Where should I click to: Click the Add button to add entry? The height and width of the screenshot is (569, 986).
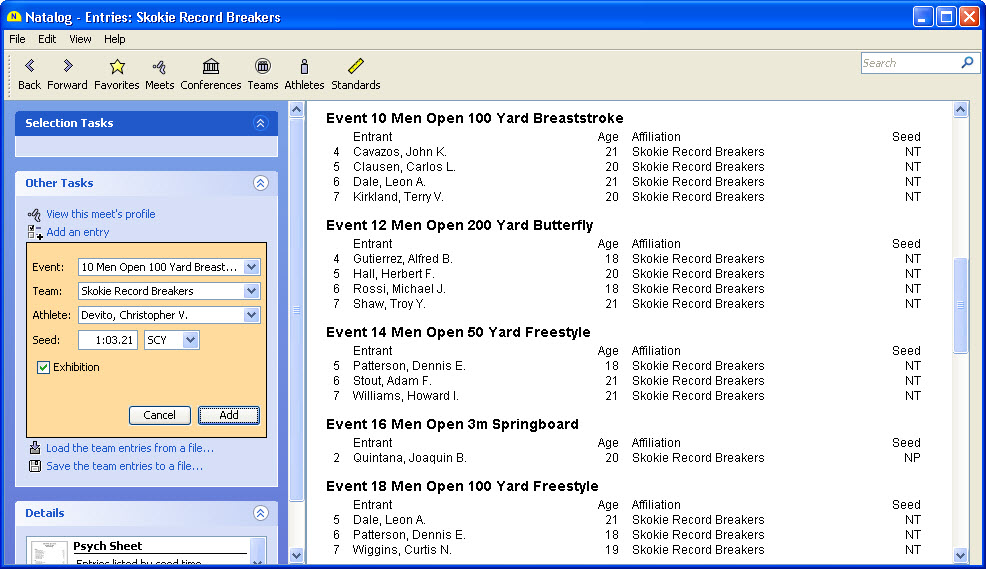click(x=229, y=415)
